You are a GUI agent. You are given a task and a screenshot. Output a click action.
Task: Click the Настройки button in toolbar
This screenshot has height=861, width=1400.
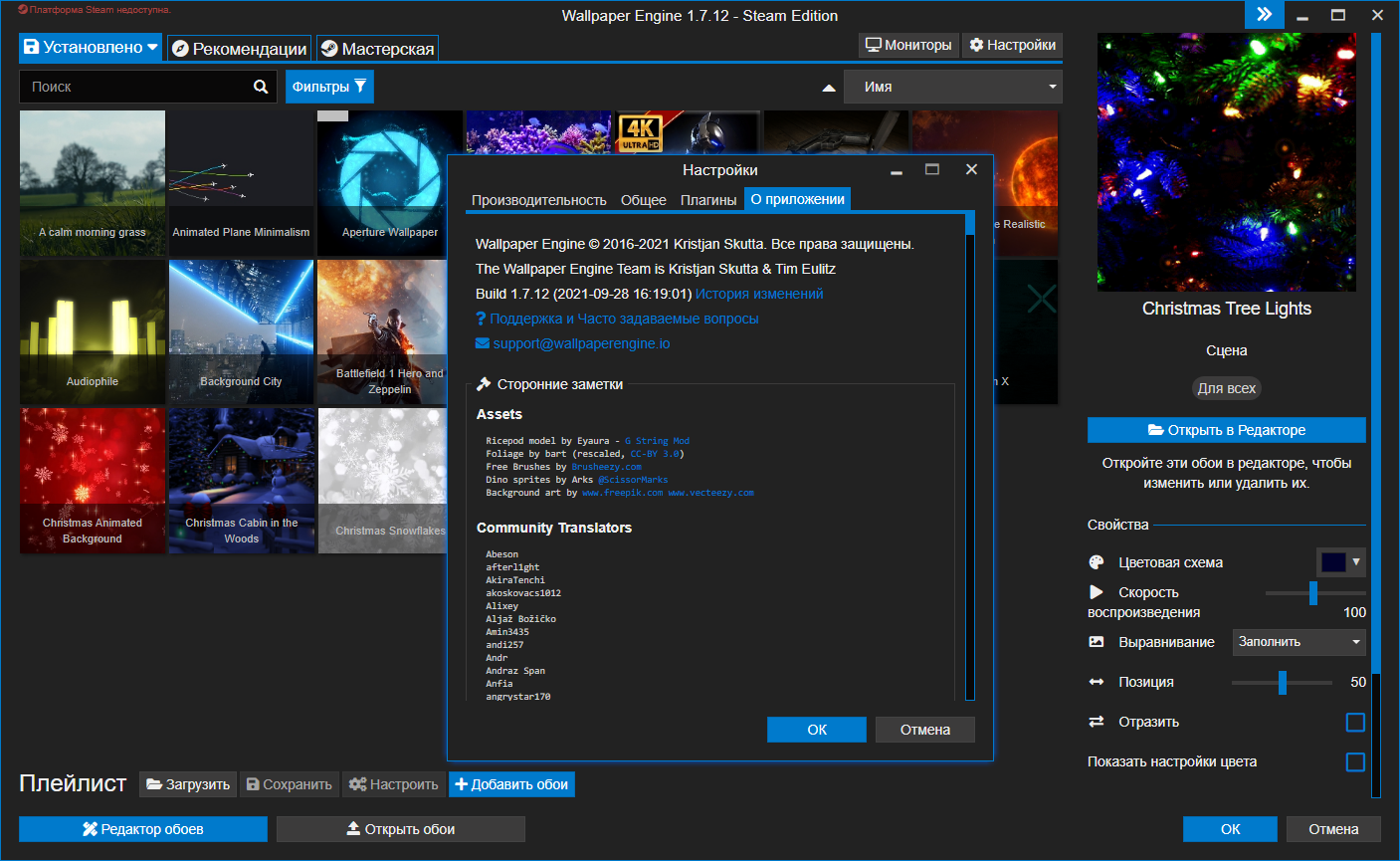[1012, 45]
